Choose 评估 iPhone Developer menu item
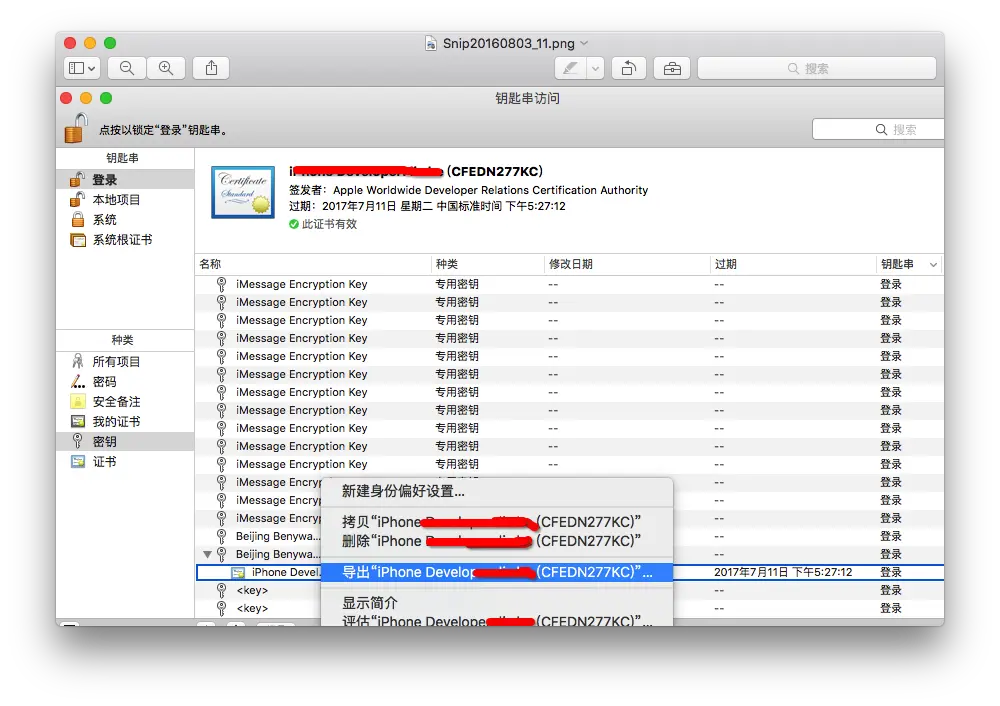Viewport: 1000px width, 706px height. pos(497,621)
